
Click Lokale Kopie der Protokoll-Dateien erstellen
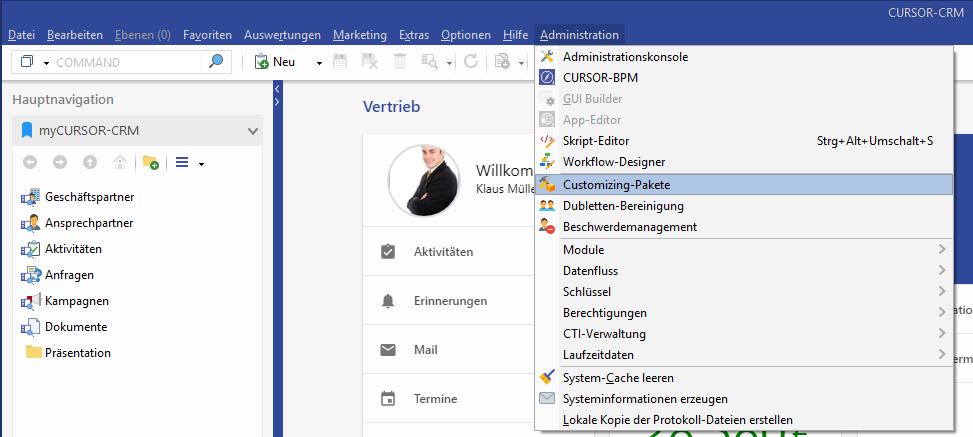[677, 420]
